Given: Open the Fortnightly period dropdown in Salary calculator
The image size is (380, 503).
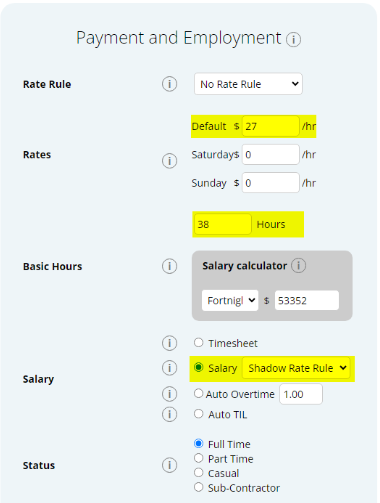Looking at the screenshot, I should click(230, 300).
